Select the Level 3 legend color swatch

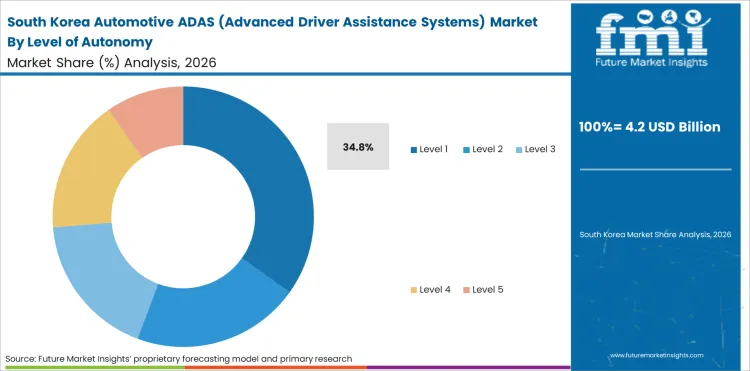coord(519,150)
